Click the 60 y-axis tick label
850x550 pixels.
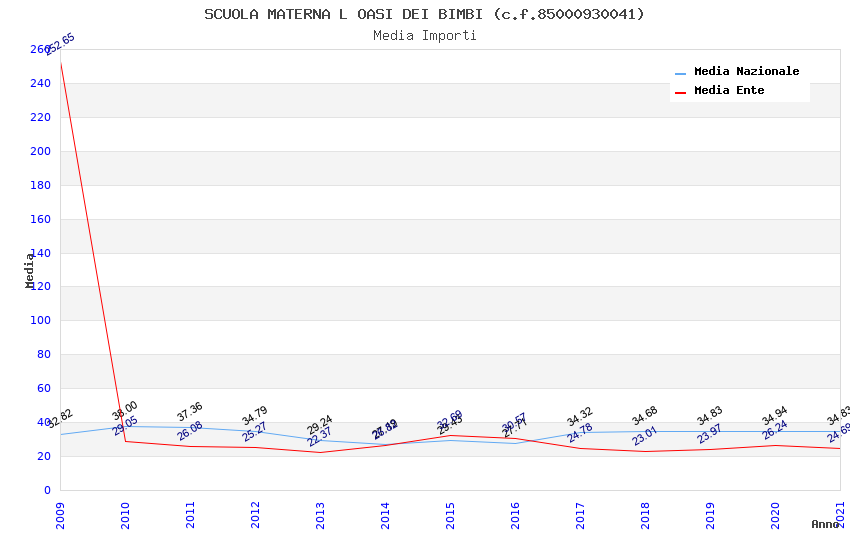tap(44, 388)
